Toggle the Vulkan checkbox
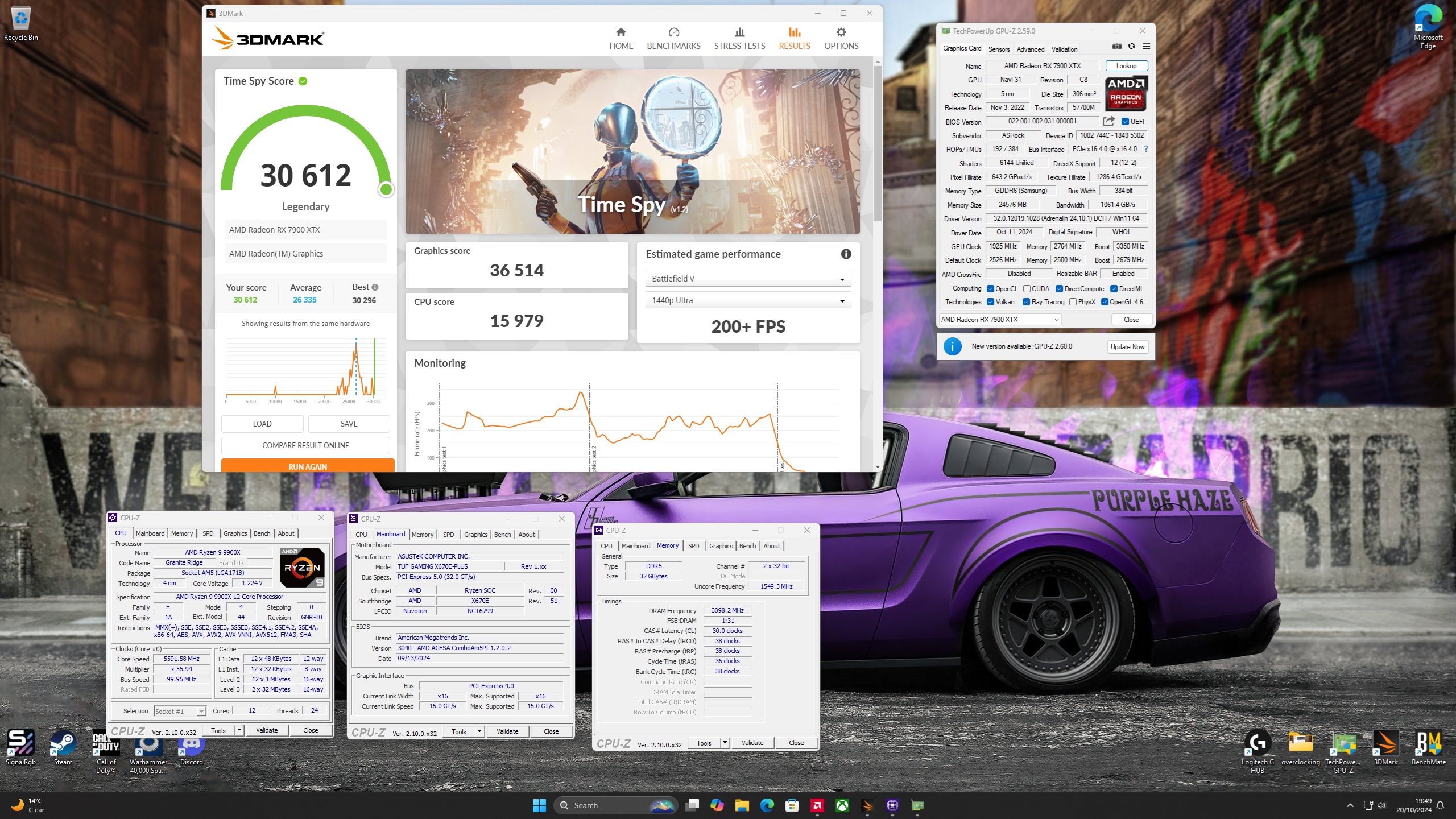The width and height of the screenshot is (1456, 819). pos(990,302)
